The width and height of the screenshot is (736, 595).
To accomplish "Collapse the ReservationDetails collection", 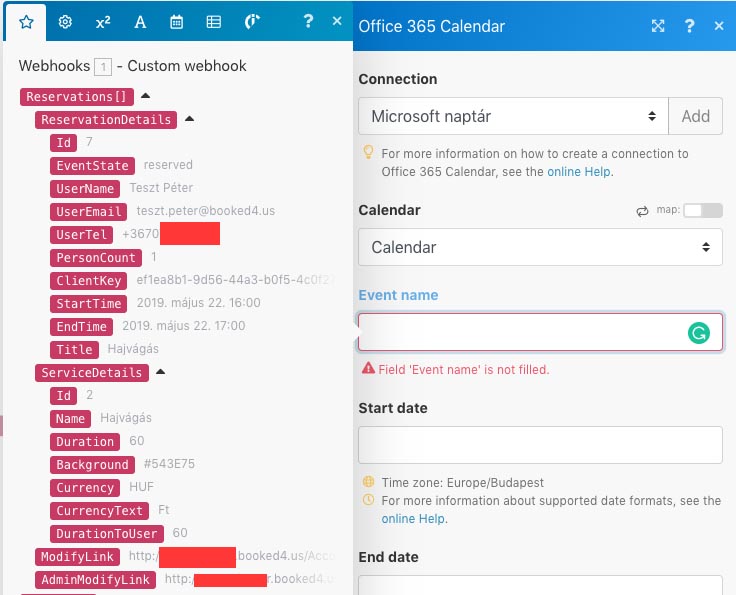I will point(189,119).
